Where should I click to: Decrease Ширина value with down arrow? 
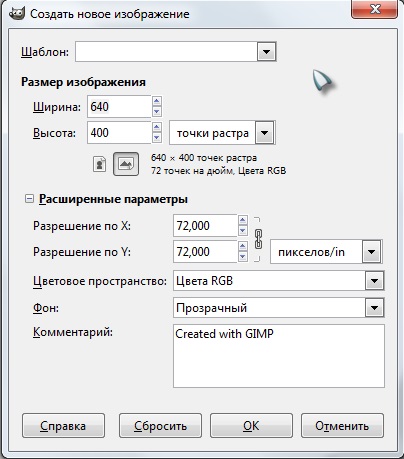pos(157,111)
